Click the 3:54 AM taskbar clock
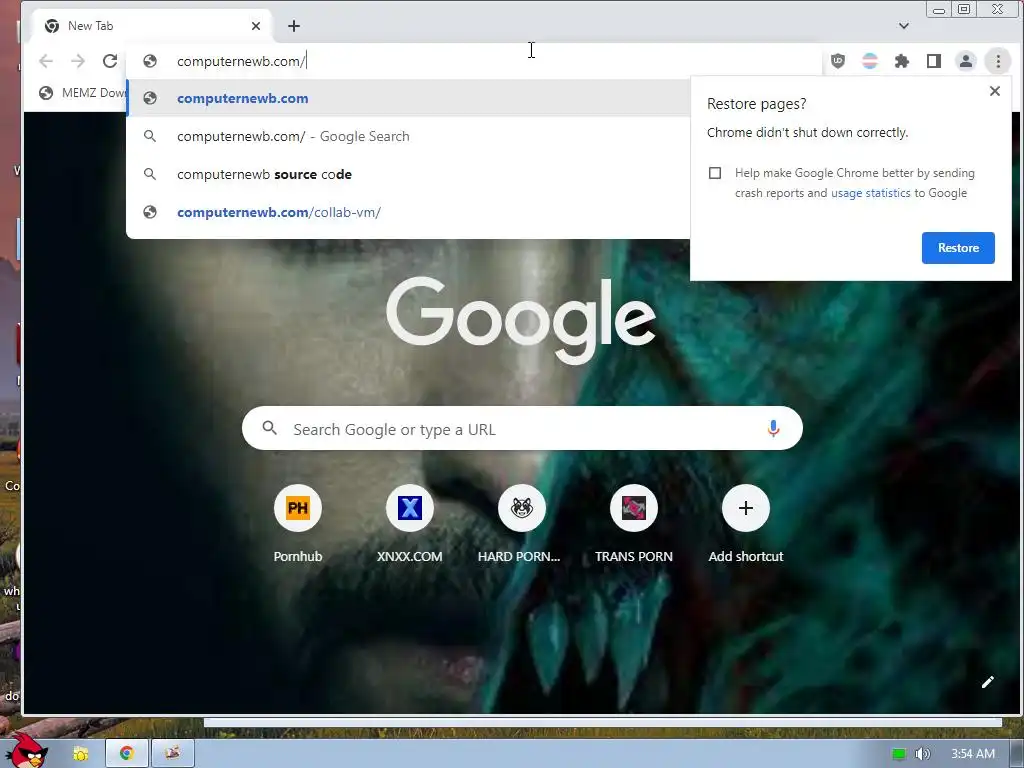 click(x=972, y=754)
